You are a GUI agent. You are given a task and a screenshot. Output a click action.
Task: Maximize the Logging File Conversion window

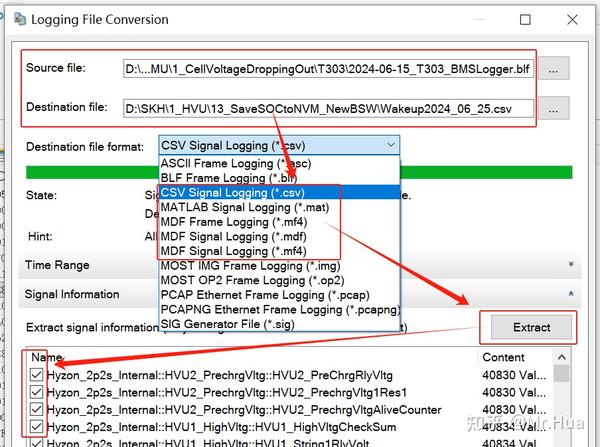(525, 19)
